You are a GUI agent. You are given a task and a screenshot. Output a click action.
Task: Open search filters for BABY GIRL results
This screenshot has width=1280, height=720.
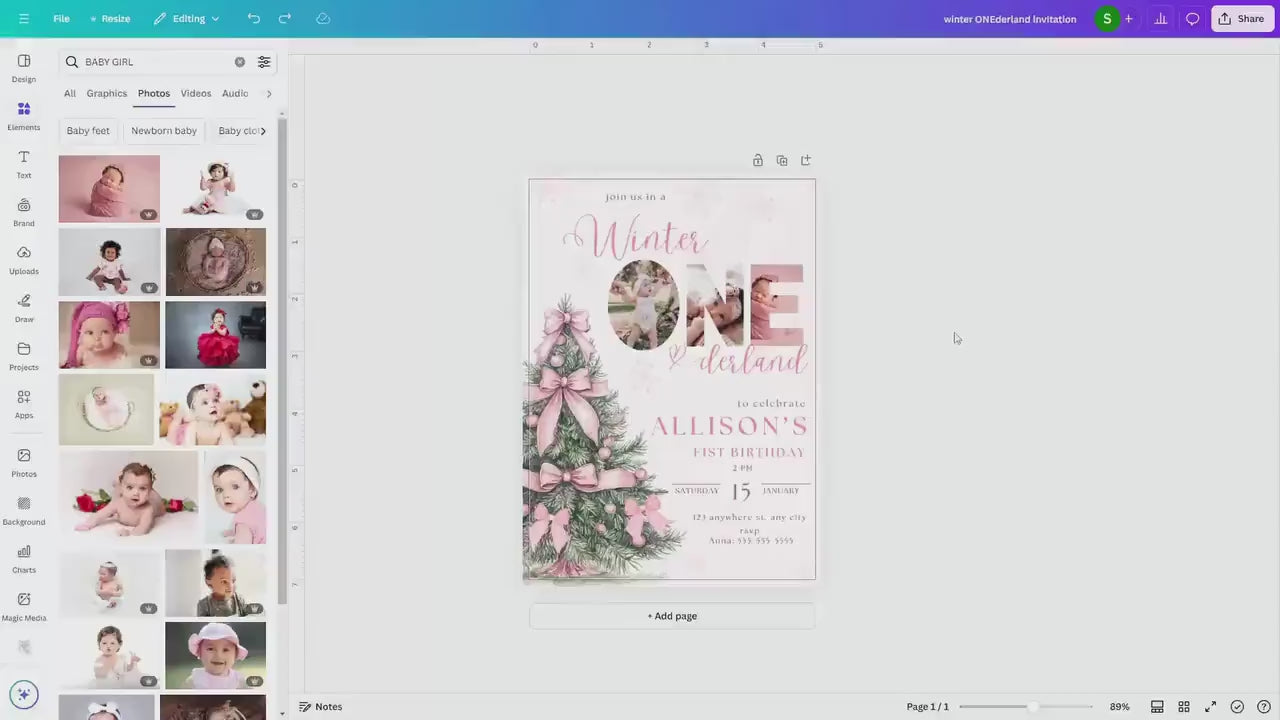coord(264,61)
